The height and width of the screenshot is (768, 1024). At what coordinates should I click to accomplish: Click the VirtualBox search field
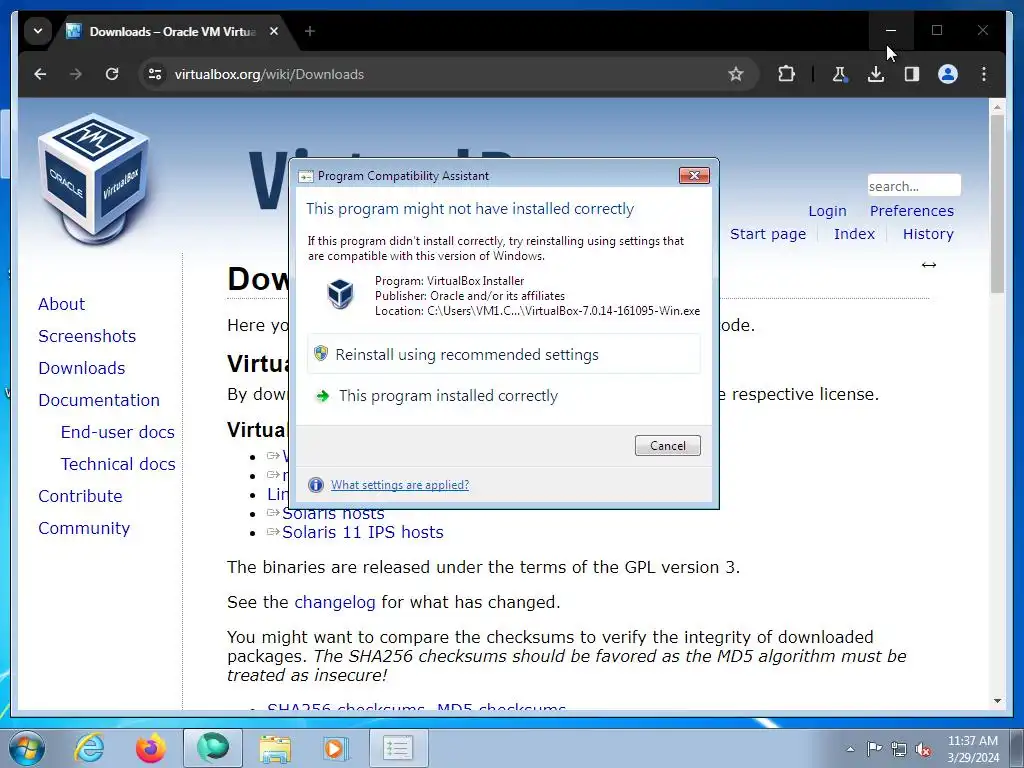[x=914, y=185]
